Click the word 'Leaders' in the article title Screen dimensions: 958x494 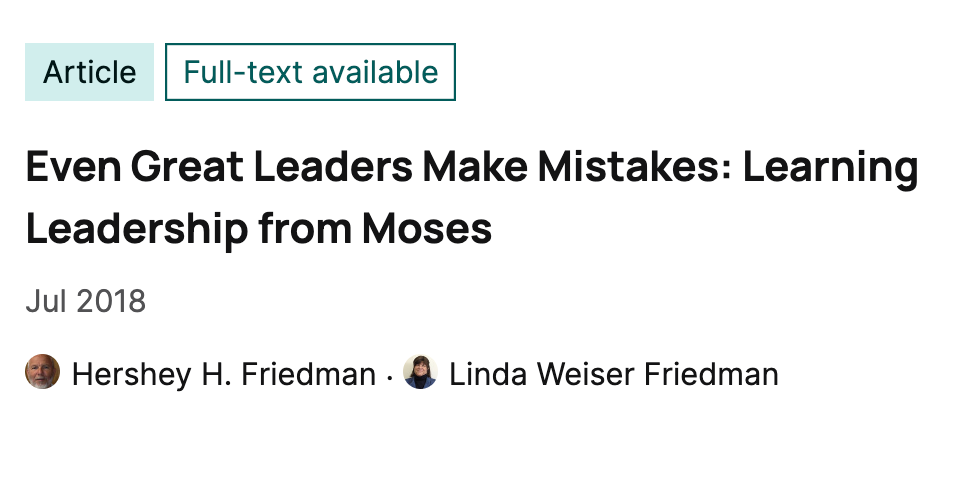coord(333,167)
